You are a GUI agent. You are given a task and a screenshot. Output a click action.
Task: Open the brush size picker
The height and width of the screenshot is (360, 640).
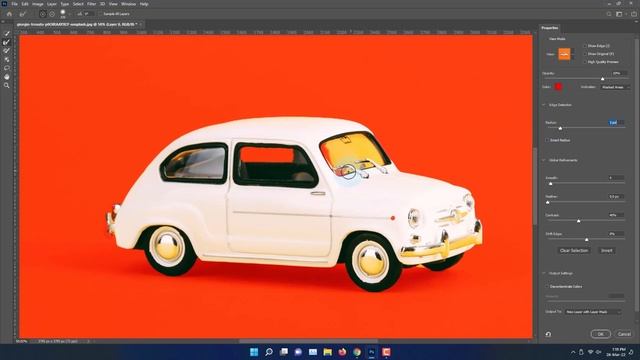[63, 14]
